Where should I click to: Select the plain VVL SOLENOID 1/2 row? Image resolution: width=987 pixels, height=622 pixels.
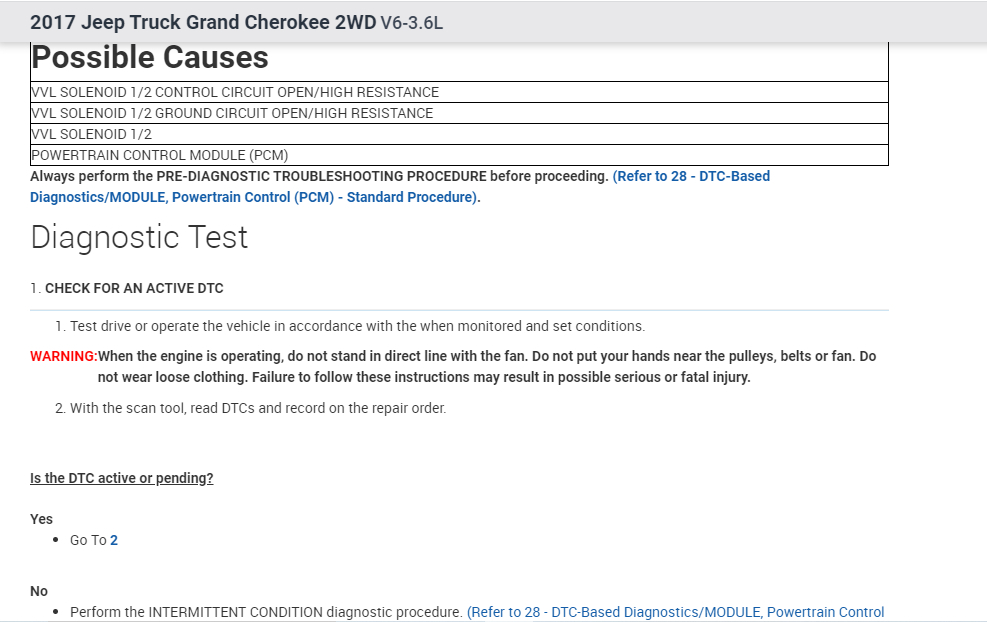coord(92,134)
